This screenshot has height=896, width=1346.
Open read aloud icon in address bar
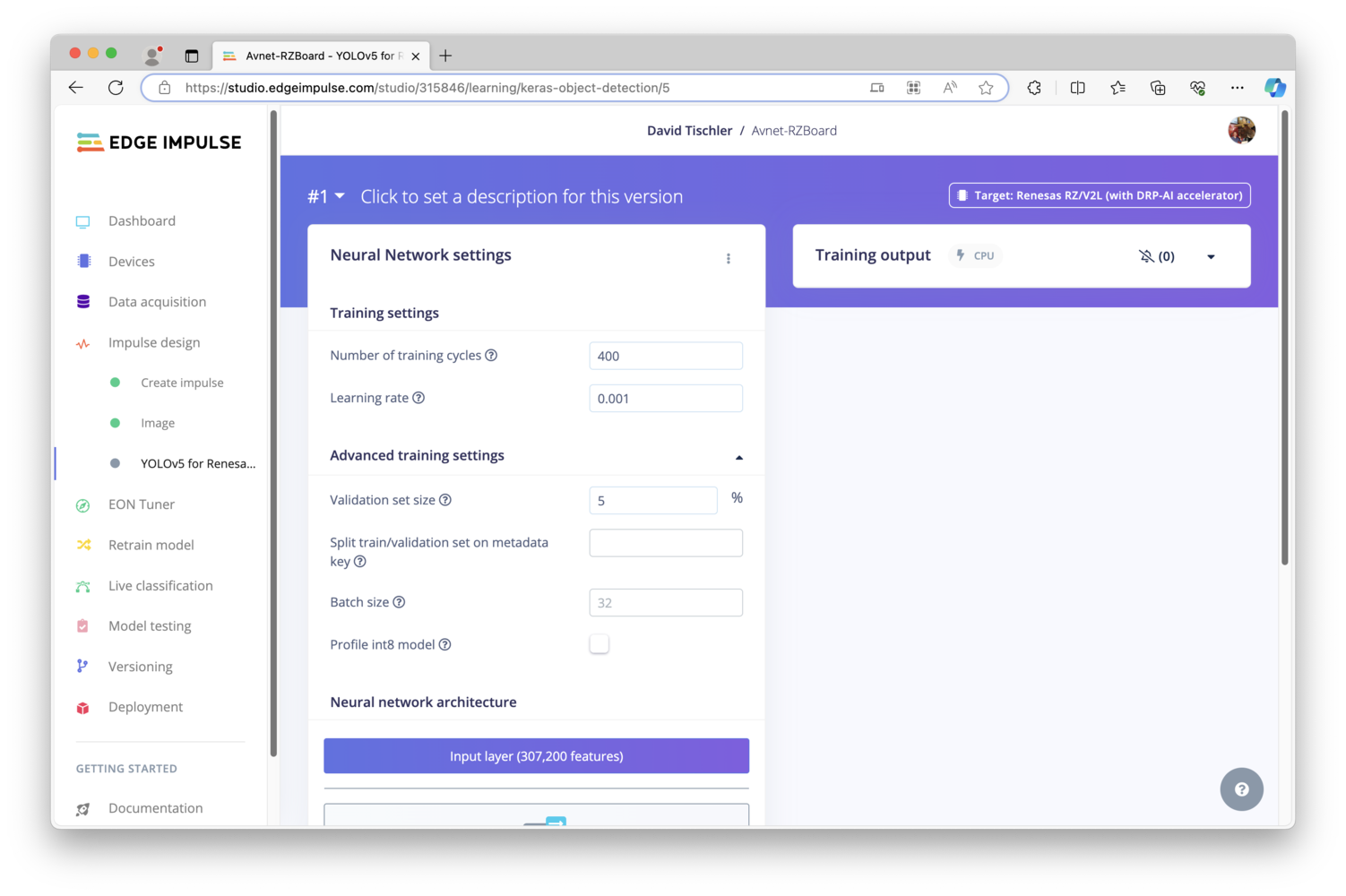tap(950, 88)
